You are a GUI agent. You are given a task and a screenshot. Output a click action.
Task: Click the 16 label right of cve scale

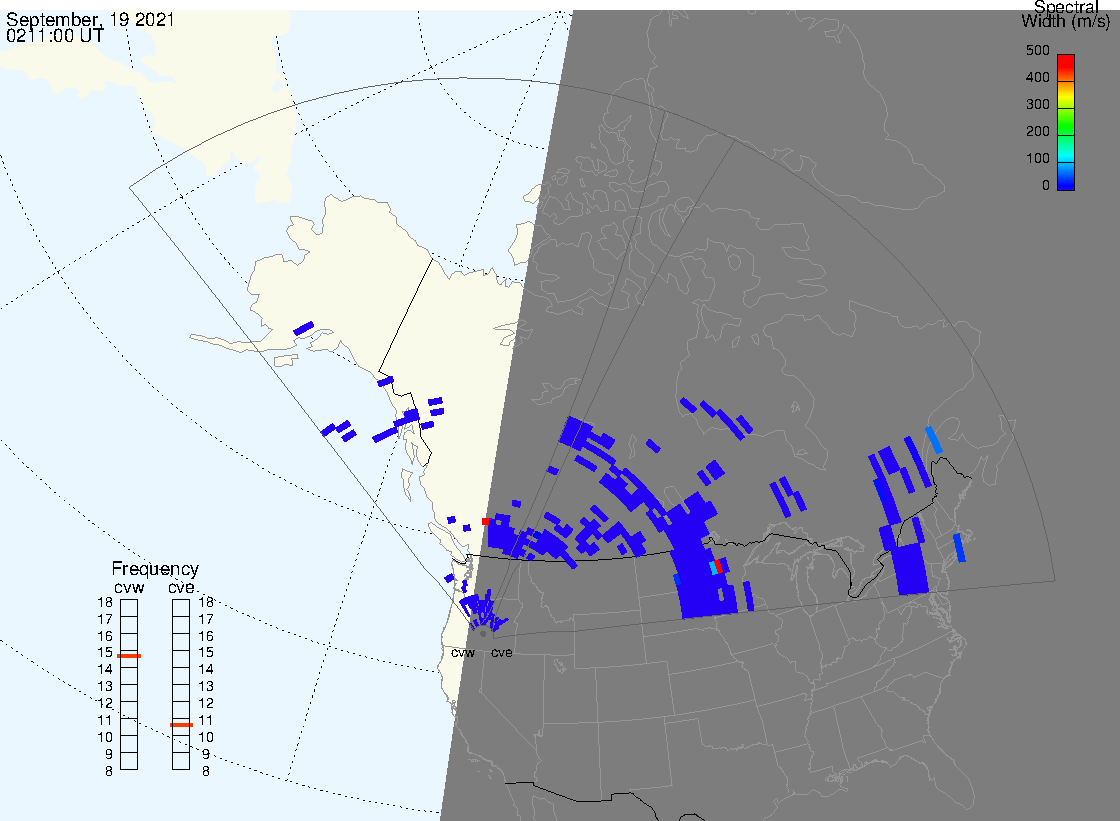206,636
